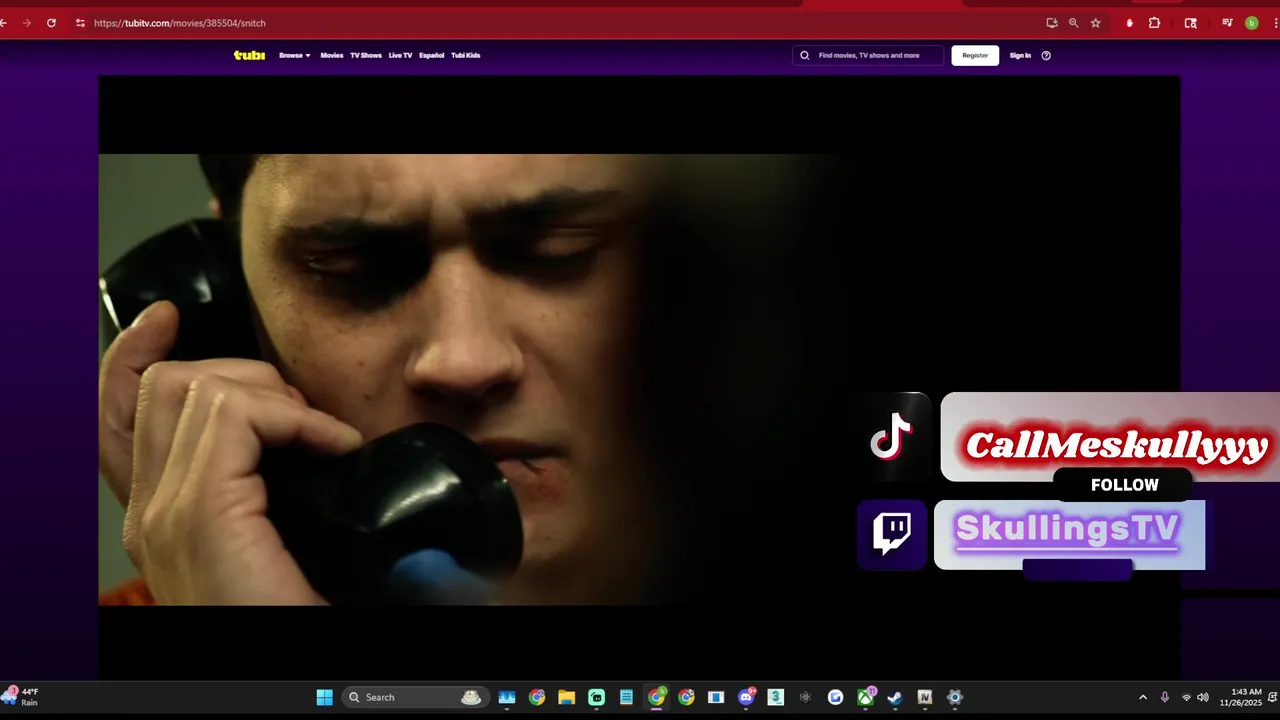Open the notification bell icon
1280x720 pixels.
click(1272, 697)
